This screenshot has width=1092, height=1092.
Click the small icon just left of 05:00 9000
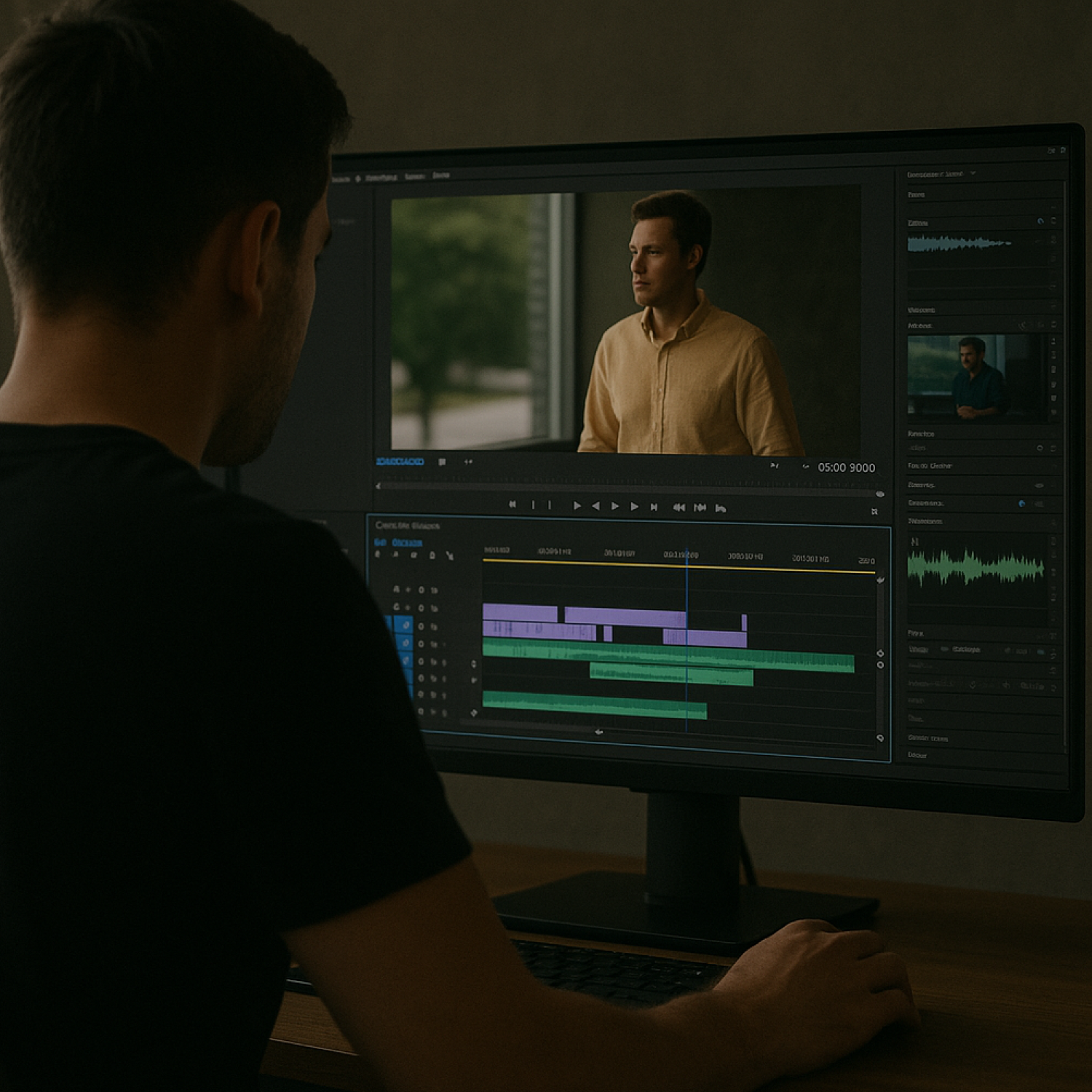[x=805, y=467]
